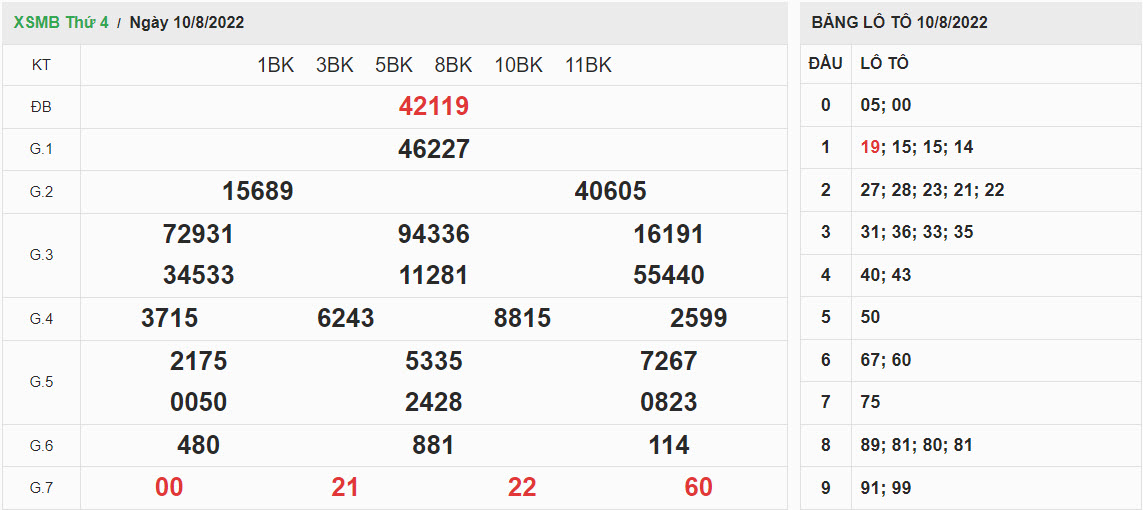Click the red 00 in G.7 row
Image resolution: width=1143 pixels, height=510 pixels.
169,487
